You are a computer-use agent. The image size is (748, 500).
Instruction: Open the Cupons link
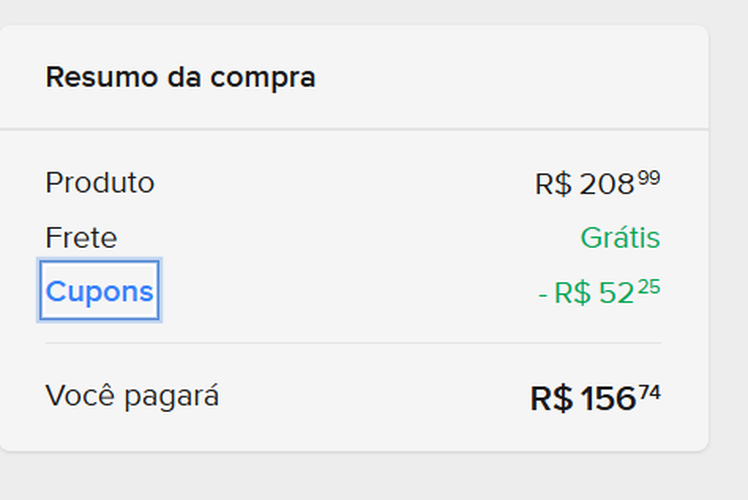click(x=99, y=291)
